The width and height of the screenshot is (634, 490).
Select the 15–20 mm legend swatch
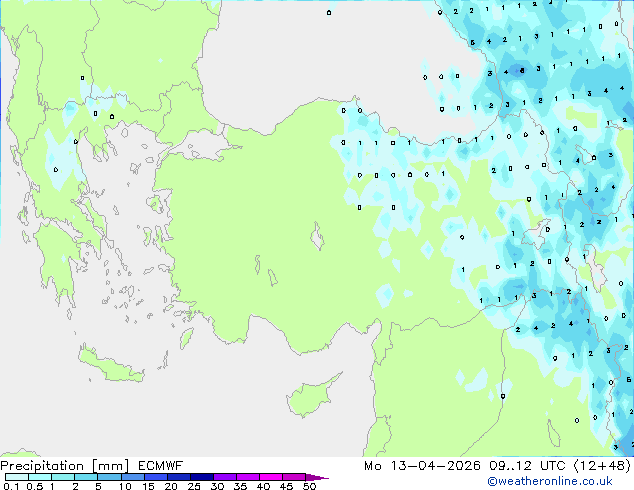point(155,477)
